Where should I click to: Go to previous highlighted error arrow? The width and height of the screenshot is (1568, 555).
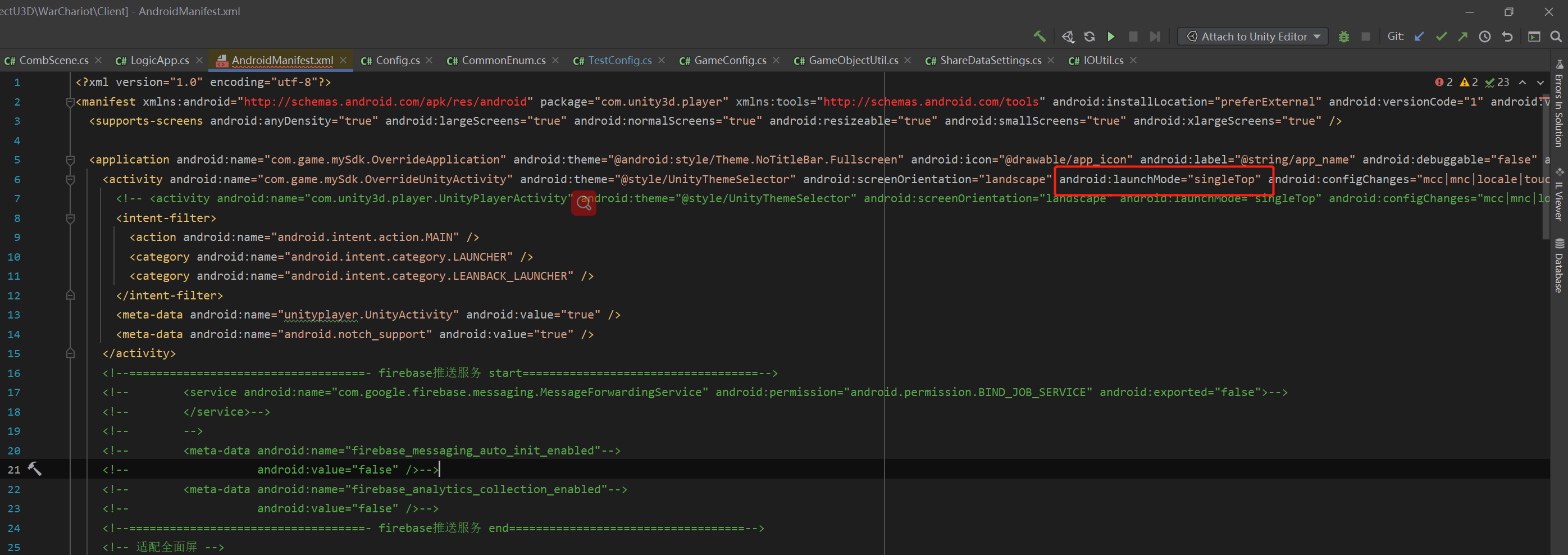pyautogui.click(x=1523, y=82)
